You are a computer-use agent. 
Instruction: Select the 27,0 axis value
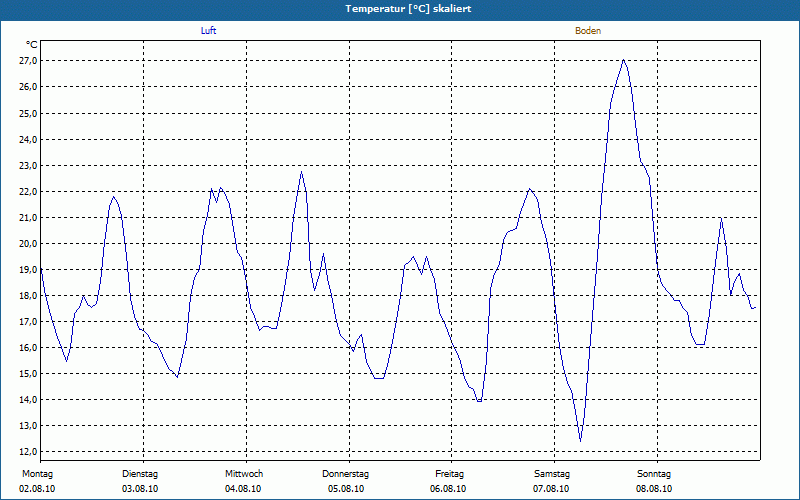click(28, 61)
